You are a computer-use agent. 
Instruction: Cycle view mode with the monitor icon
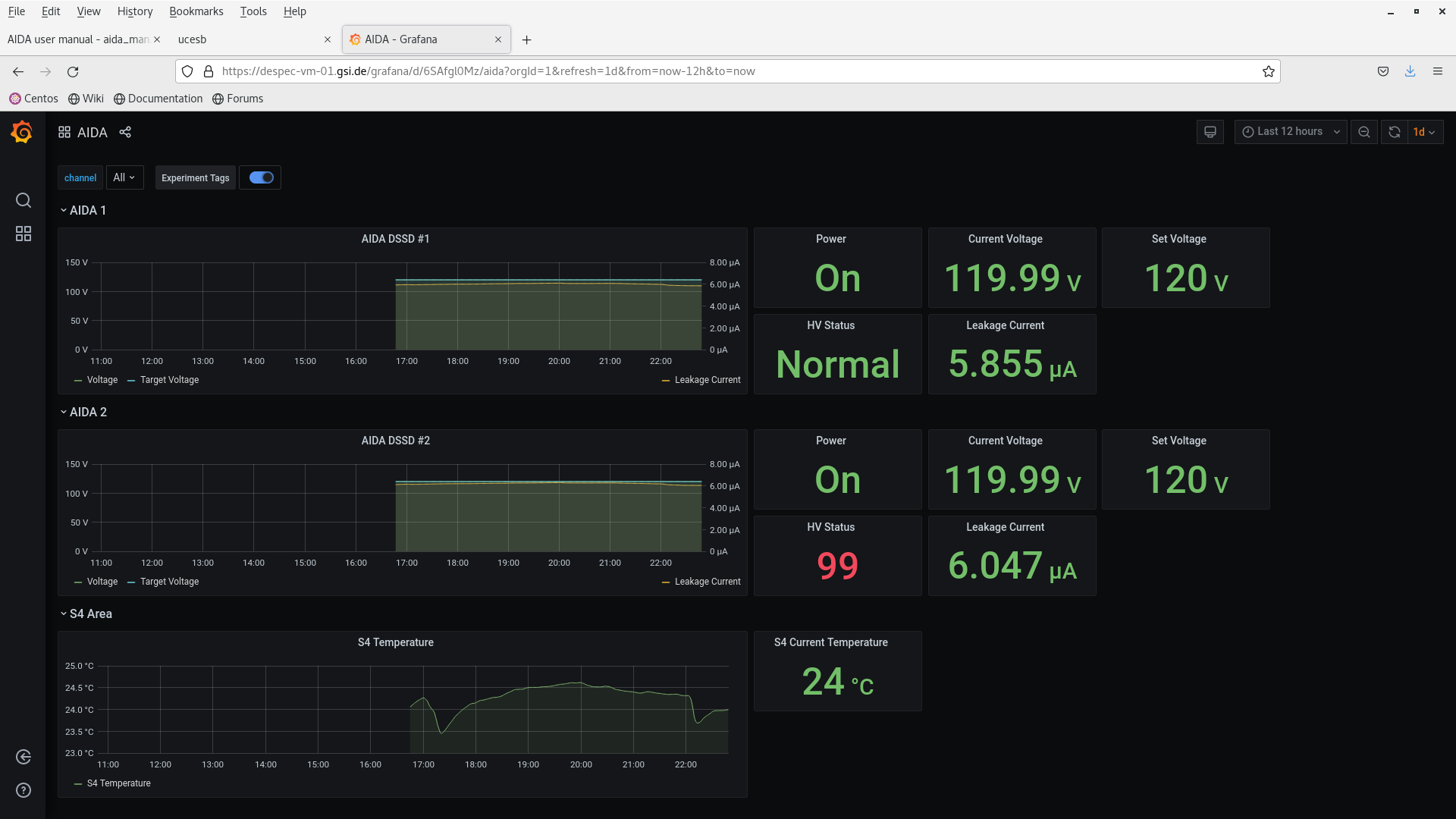click(1210, 132)
